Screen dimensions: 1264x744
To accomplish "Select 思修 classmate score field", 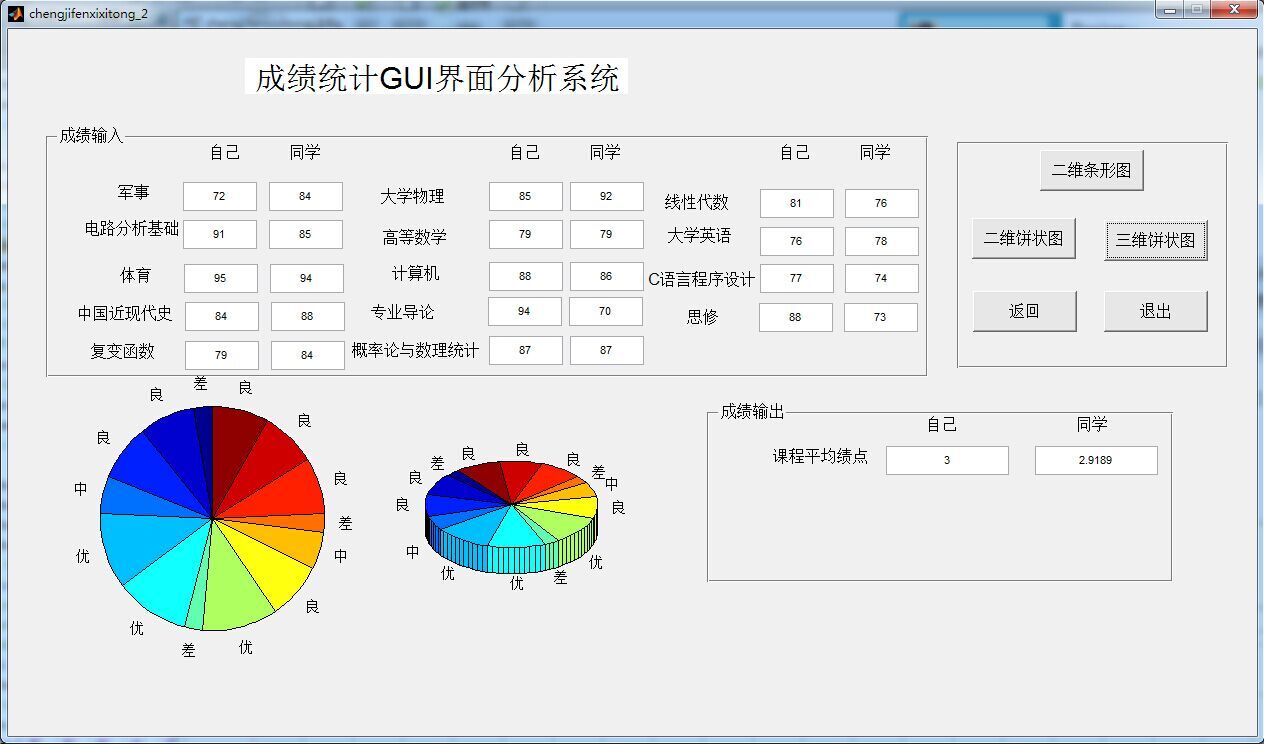I will (x=881, y=317).
